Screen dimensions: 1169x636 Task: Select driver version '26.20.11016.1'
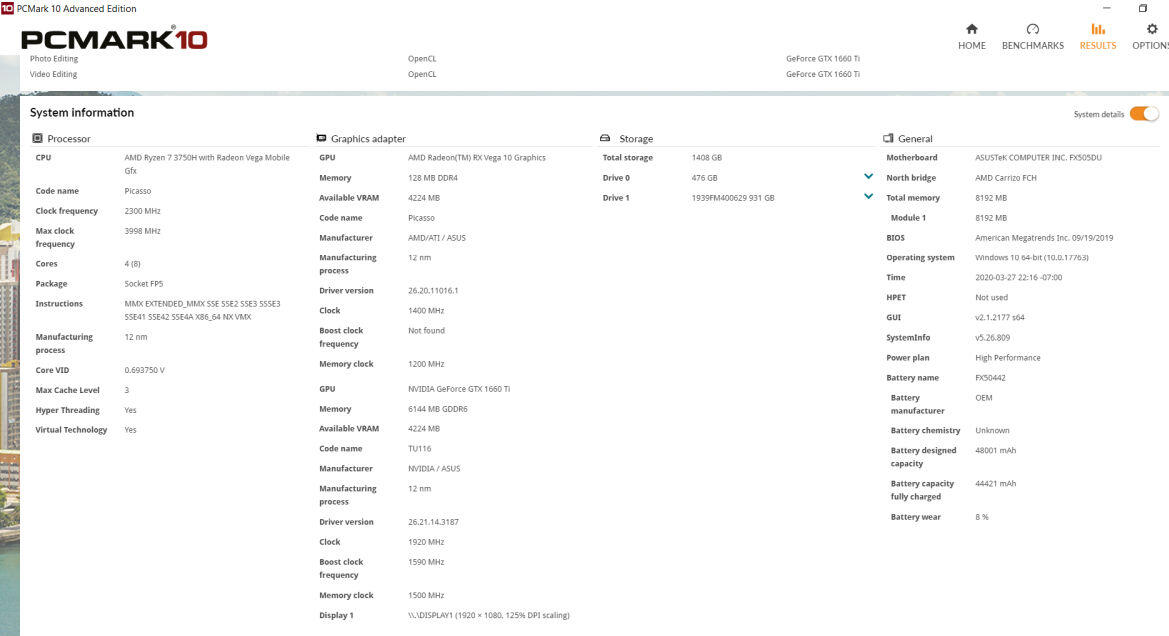(x=433, y=291)
